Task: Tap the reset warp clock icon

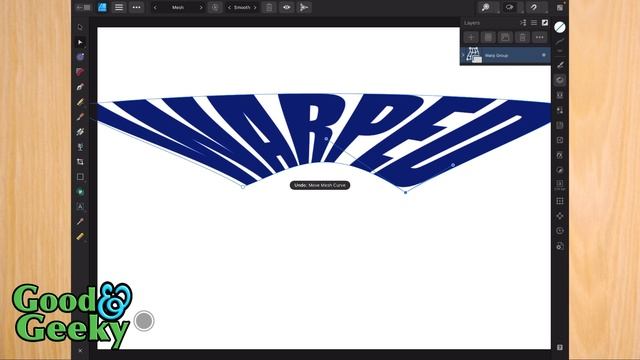Action: click(215, 7)
